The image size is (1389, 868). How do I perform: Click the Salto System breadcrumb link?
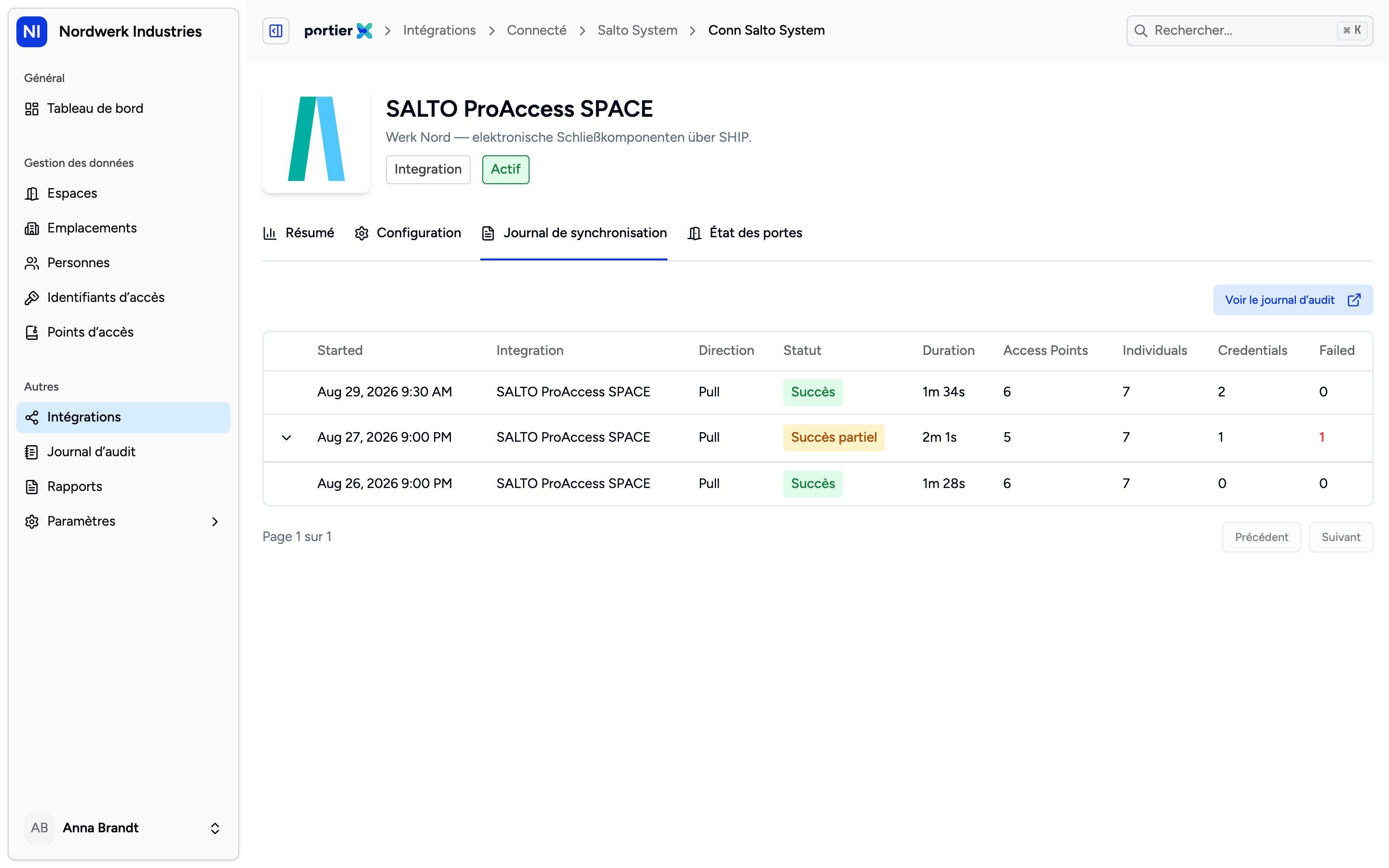coord(637,30)
